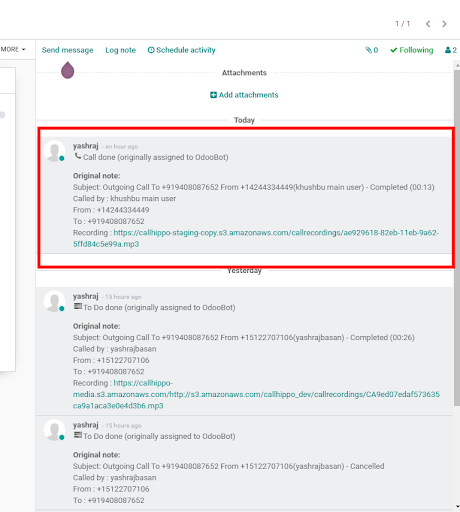
Task: Click 'Called by : yashrajbasan' in Cancelled message
Action: pyautogui.click(x=115, y=478)
